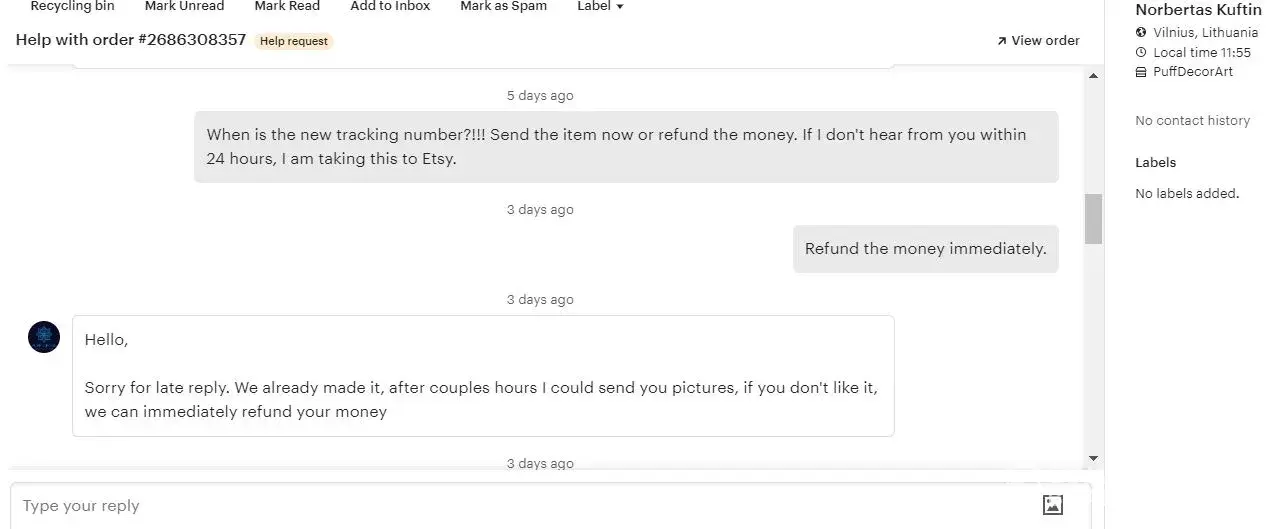This screenshot has height=529, width=1267.
Task: Move conversation to Recycling bin
Action: [72, 6]
